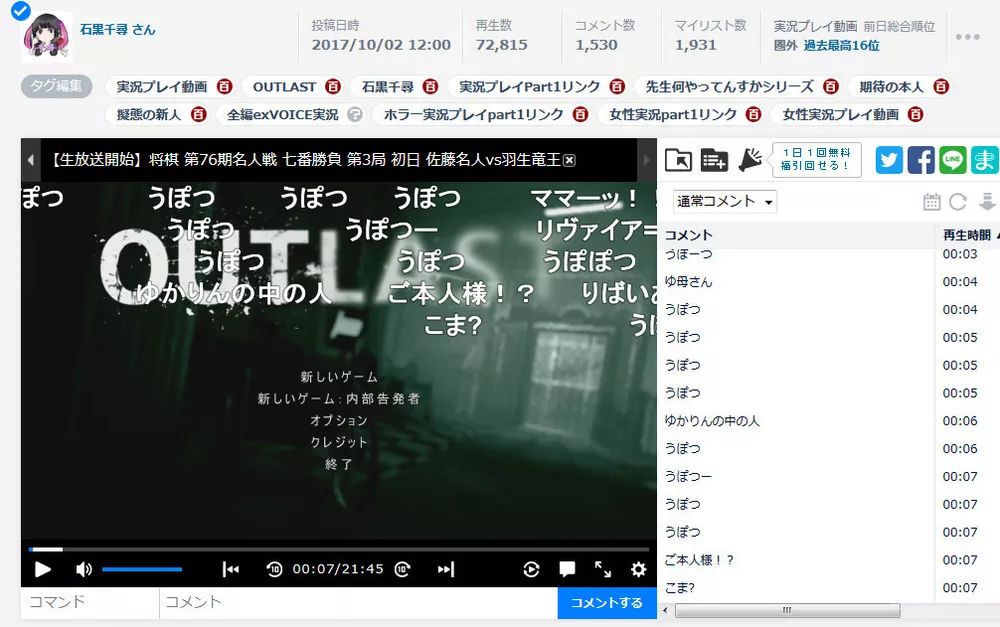Click the party cracker cheer icon

751,159
